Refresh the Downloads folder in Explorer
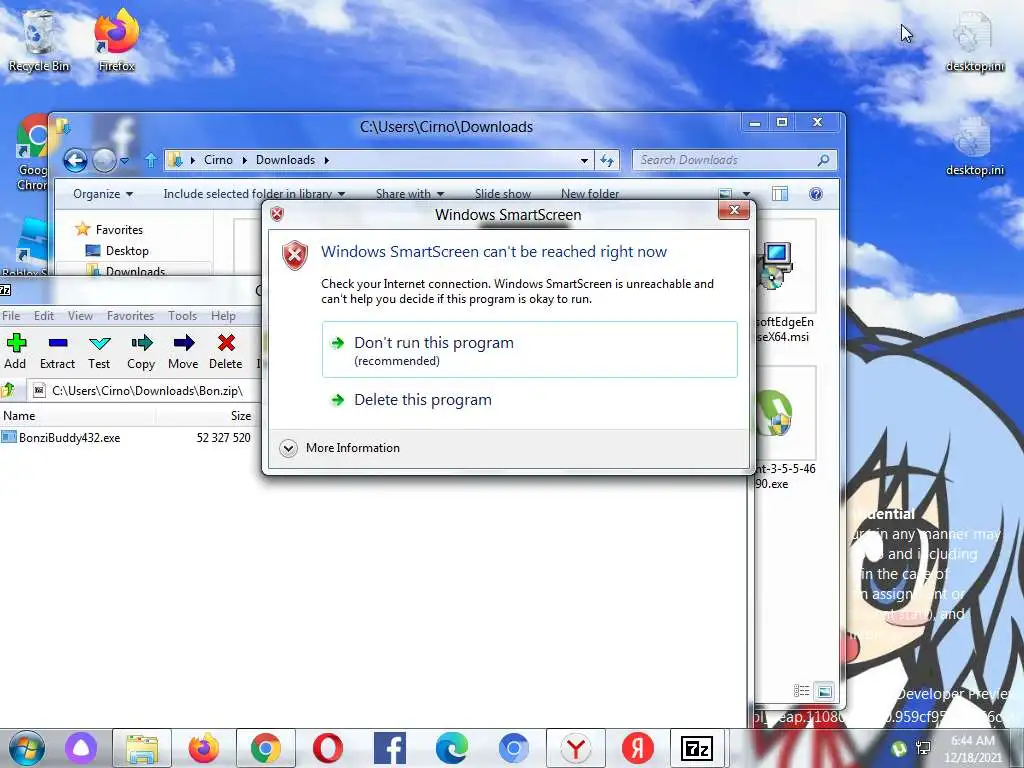The height and width of the screenshot is (768, 1024). pos(607,160)
